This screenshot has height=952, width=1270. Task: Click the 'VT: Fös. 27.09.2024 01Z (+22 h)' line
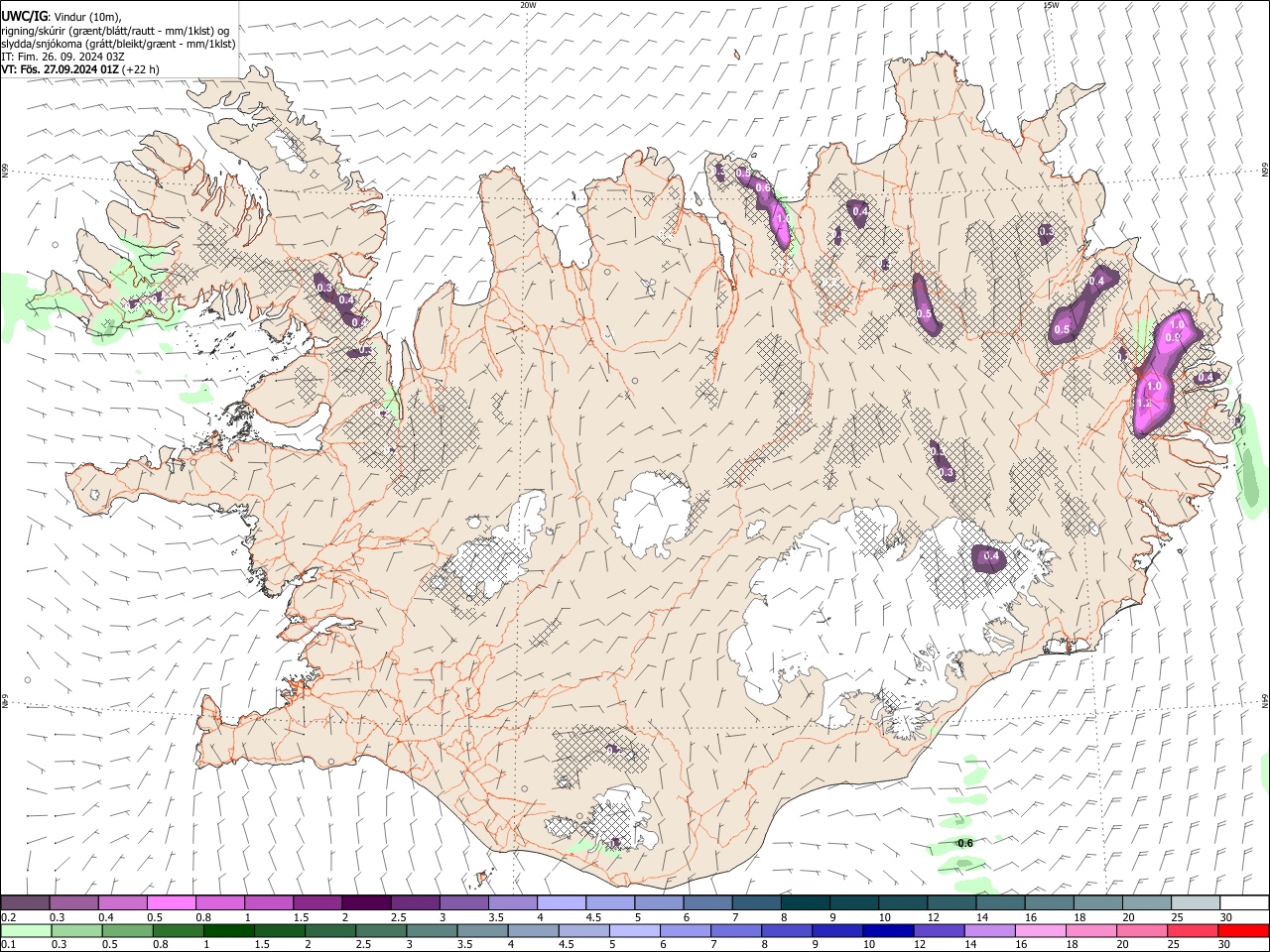tap(80, 69)
